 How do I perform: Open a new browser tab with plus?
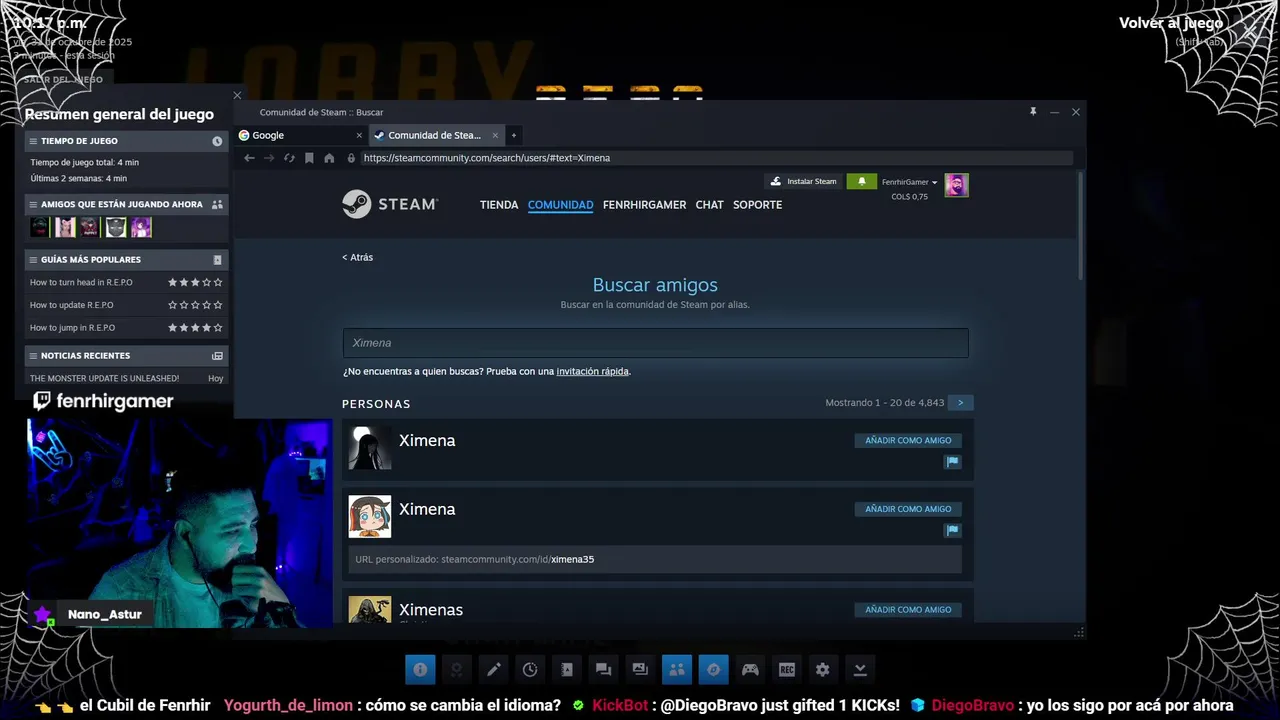point(514,135)
